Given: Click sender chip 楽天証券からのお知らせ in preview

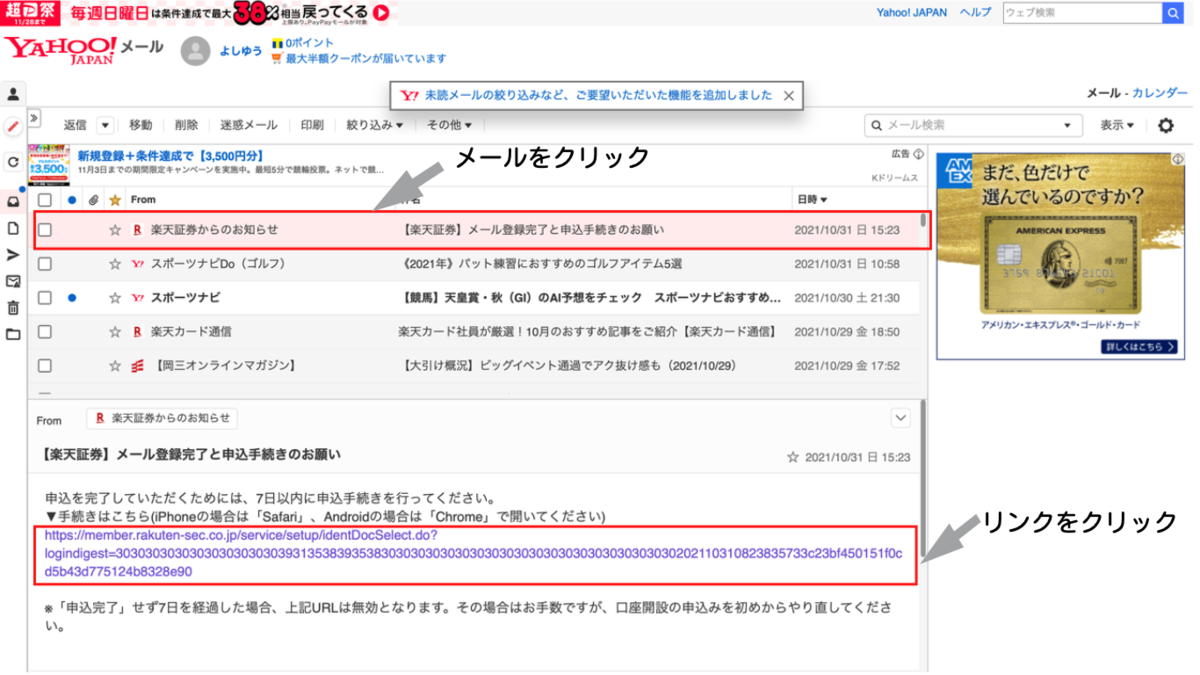Looking at the screenshot, I should click(162, 418).
